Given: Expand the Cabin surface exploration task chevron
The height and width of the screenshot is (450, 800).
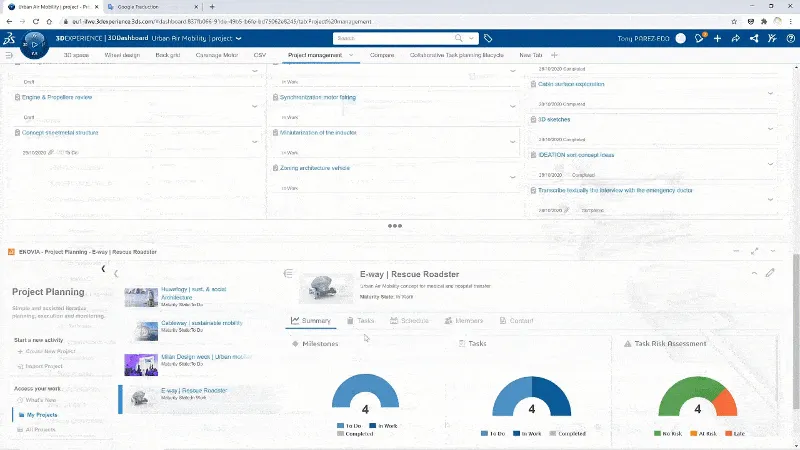Looking at the screenshot, I should [769, 93].
